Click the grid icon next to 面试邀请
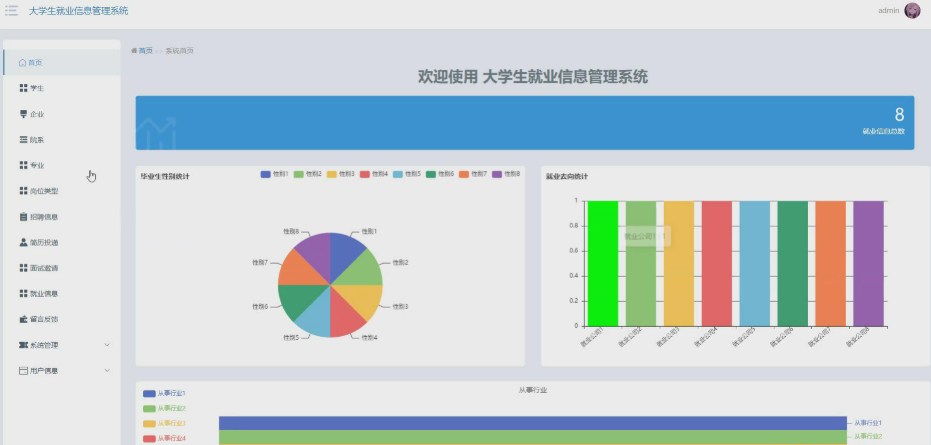 pyautogui.click(x=23, y=268)
